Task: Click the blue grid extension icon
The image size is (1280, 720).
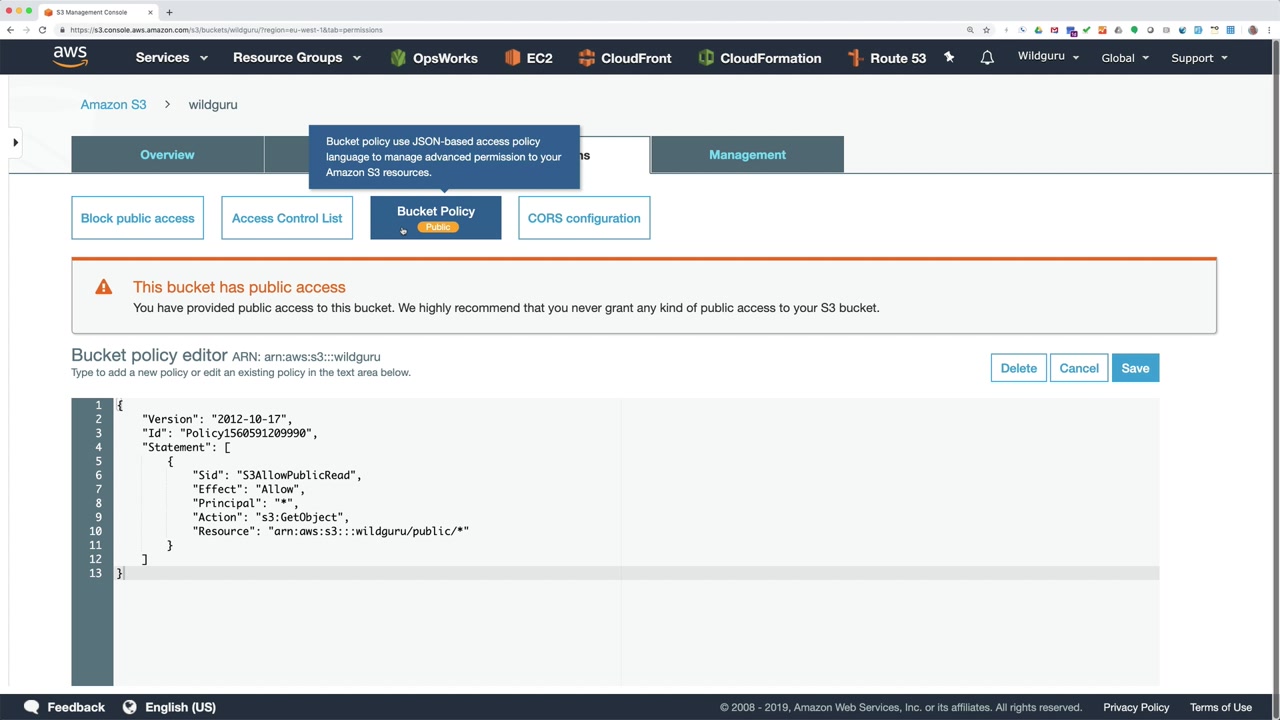Action: point(1231,30)
